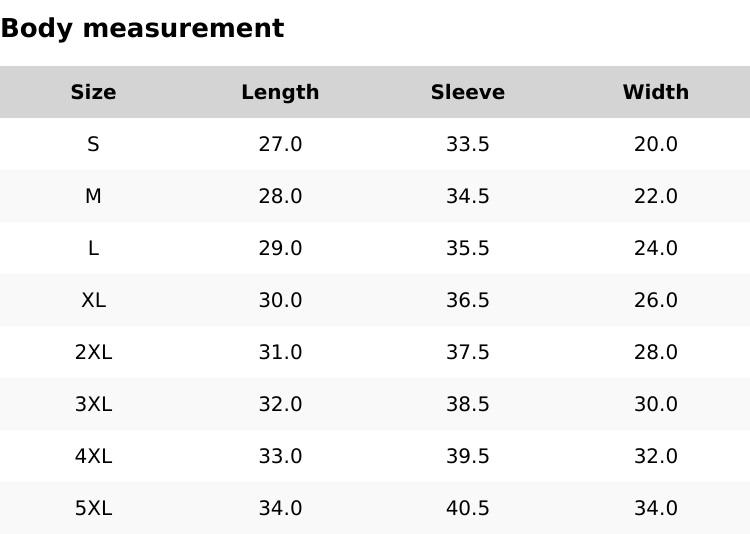Screen dimensions: 750x534
Task: Click the Length column header
Action: [x=280, y=93]
